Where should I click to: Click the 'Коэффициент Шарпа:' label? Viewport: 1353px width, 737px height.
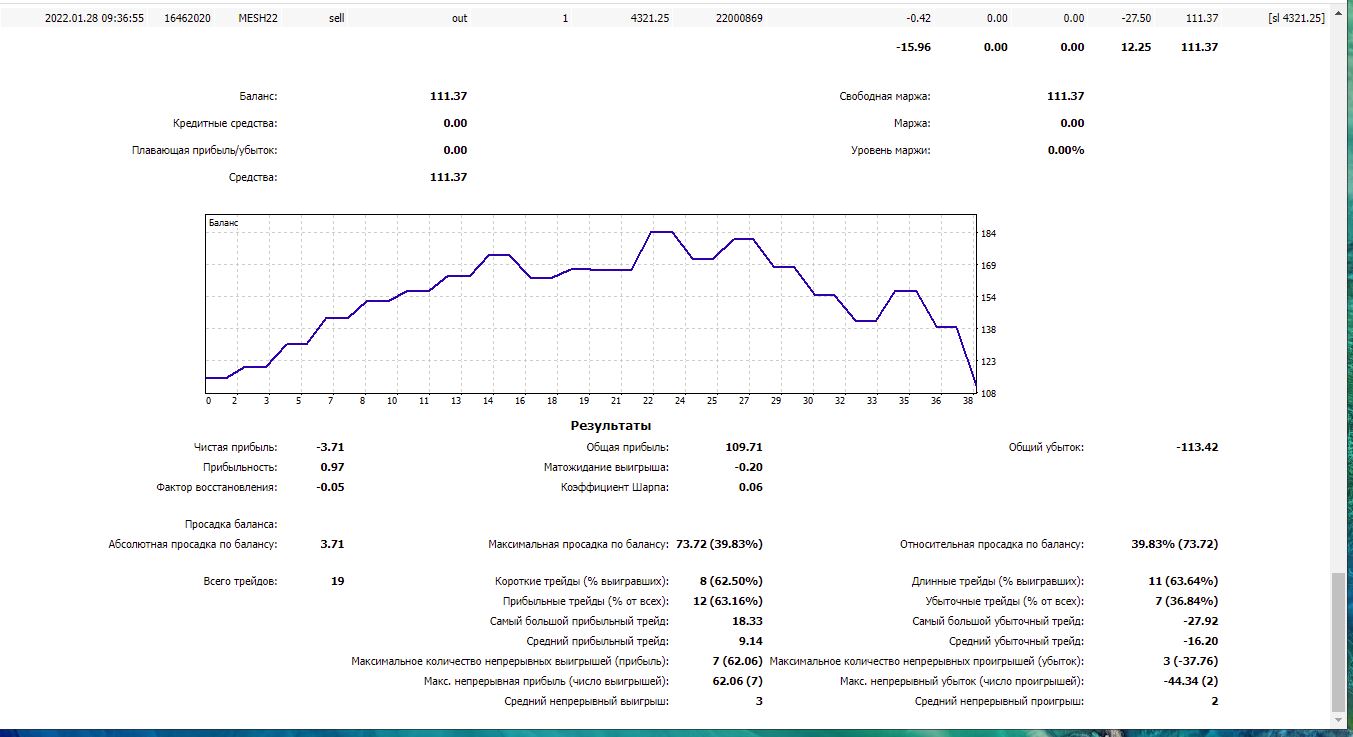(615, 487)
